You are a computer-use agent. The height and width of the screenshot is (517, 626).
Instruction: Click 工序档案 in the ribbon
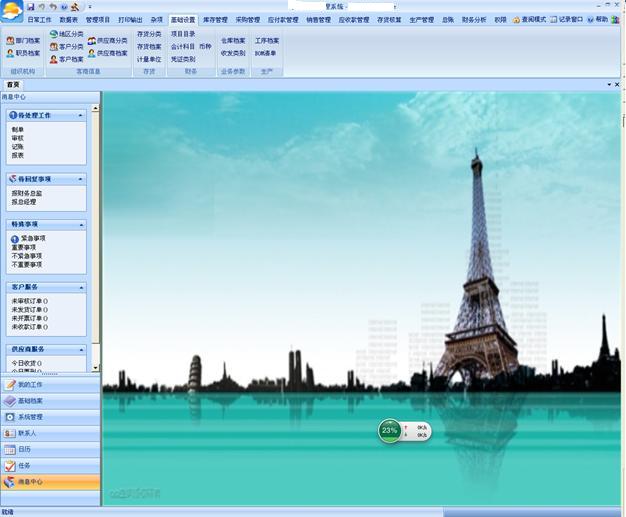(267, 40)
